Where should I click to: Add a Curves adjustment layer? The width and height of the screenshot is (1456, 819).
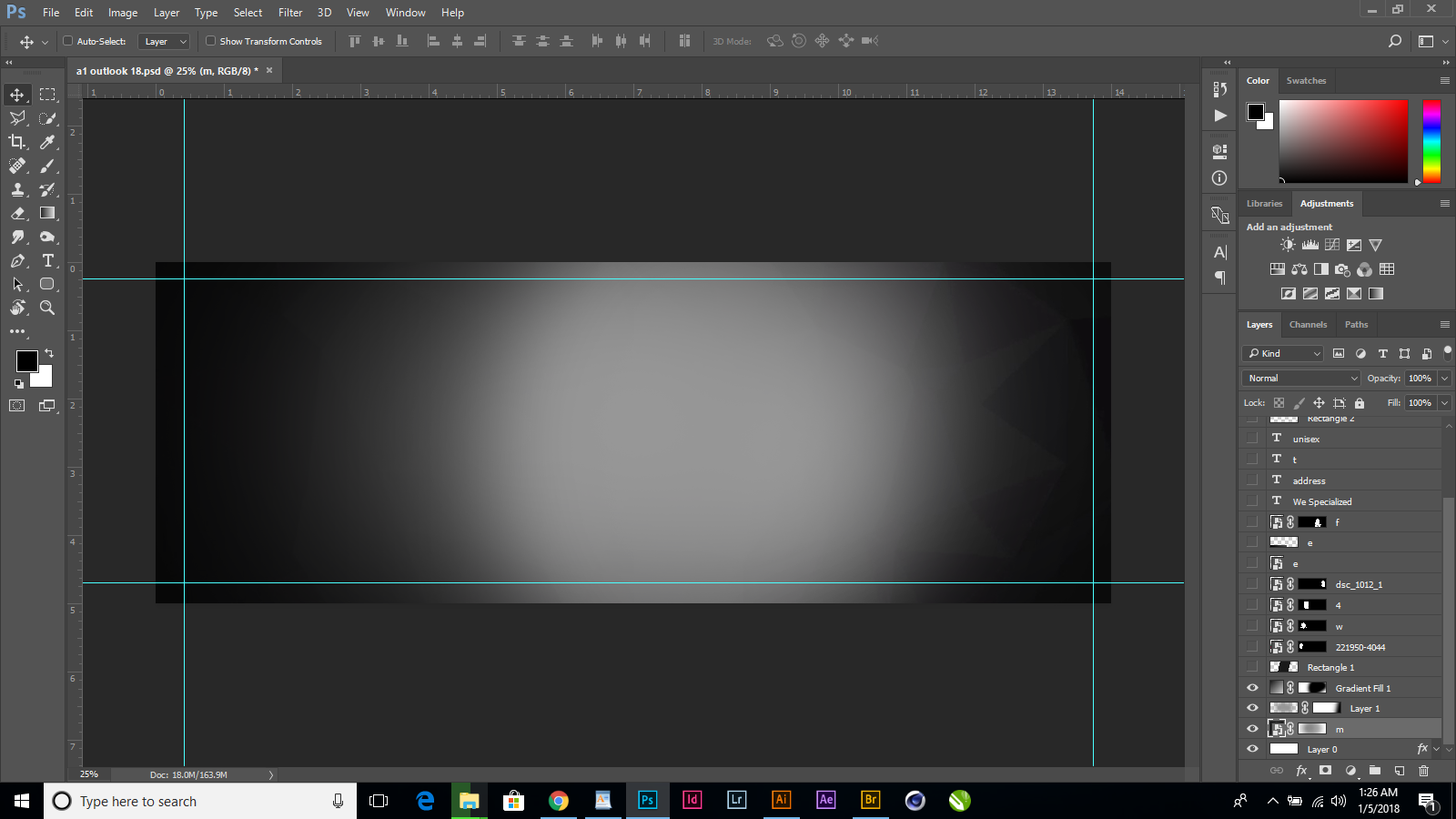click(1331, 244)
